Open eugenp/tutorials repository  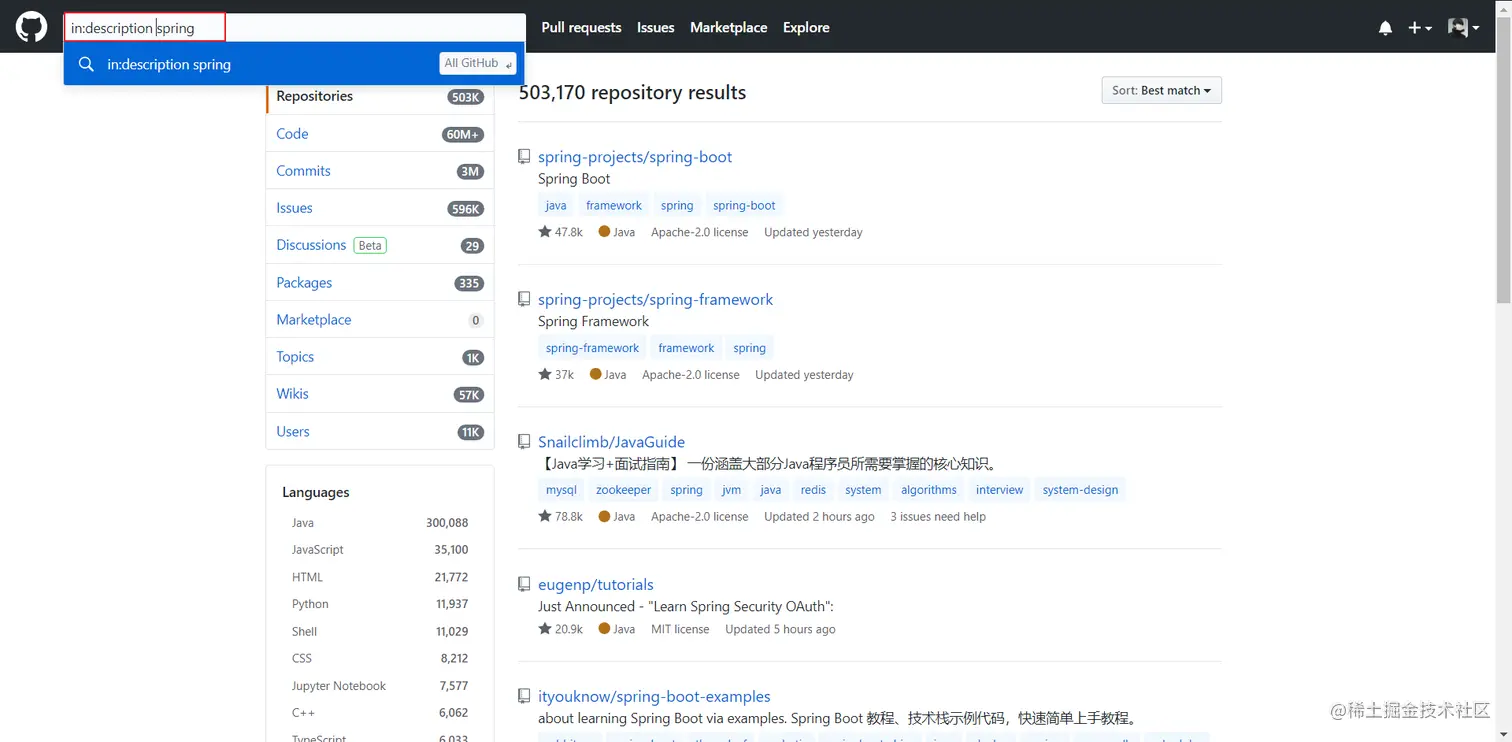click(x=595, y=585)
